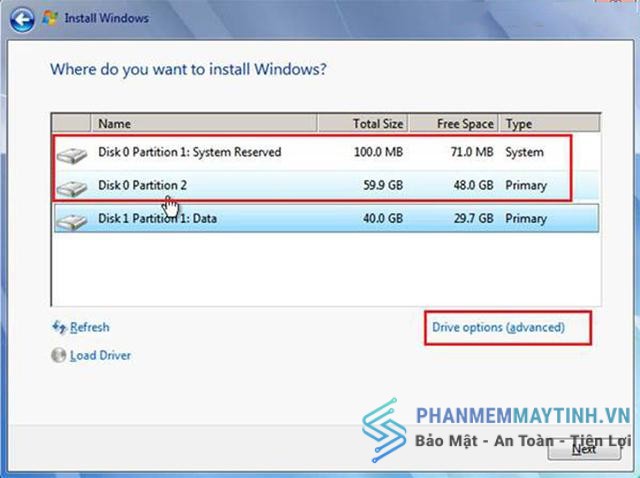Click the "Where do you want to install Windows?" heading
640x478 pixels.
pos(188,69)
